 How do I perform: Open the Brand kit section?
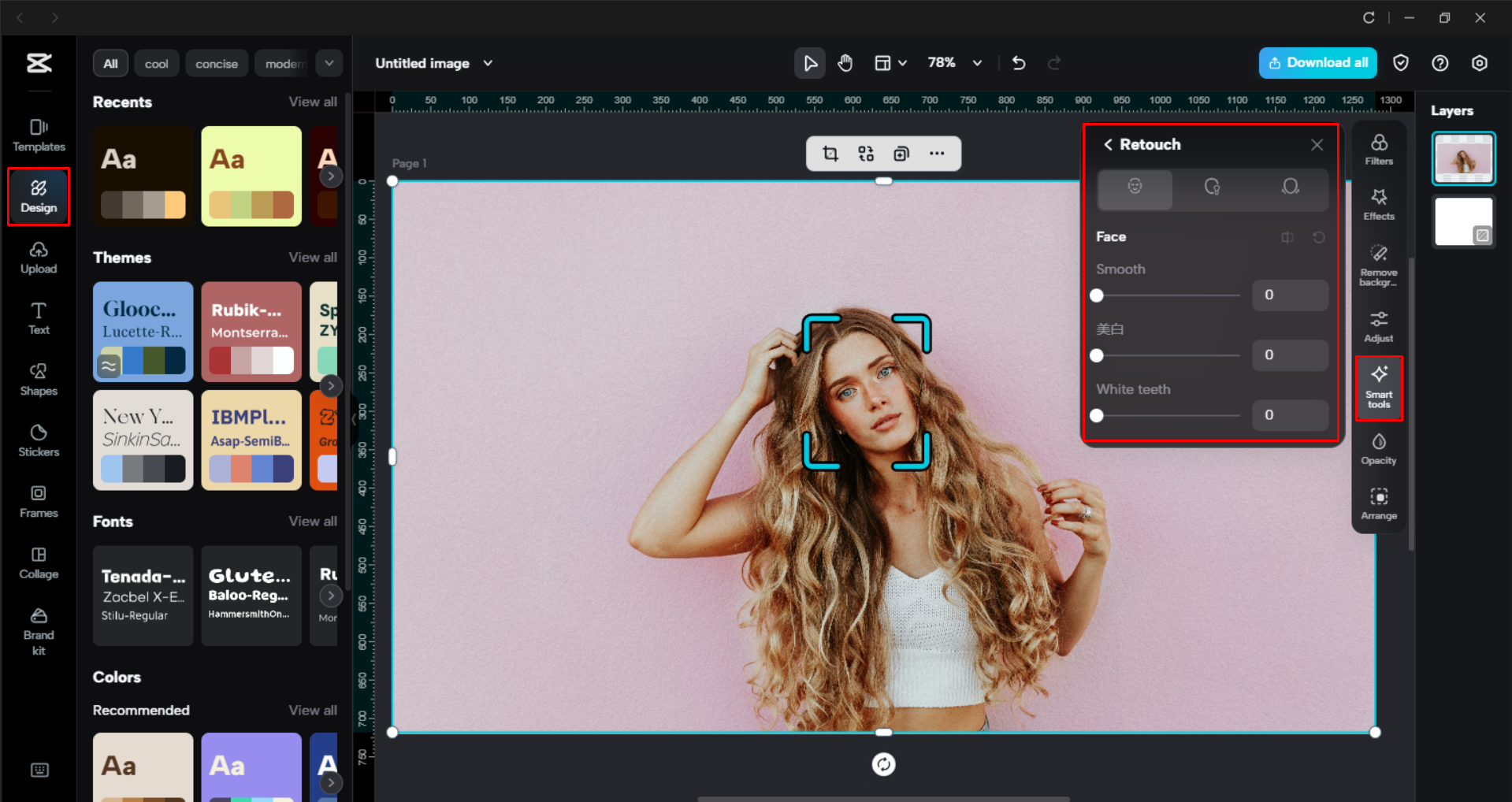point(38,628)
